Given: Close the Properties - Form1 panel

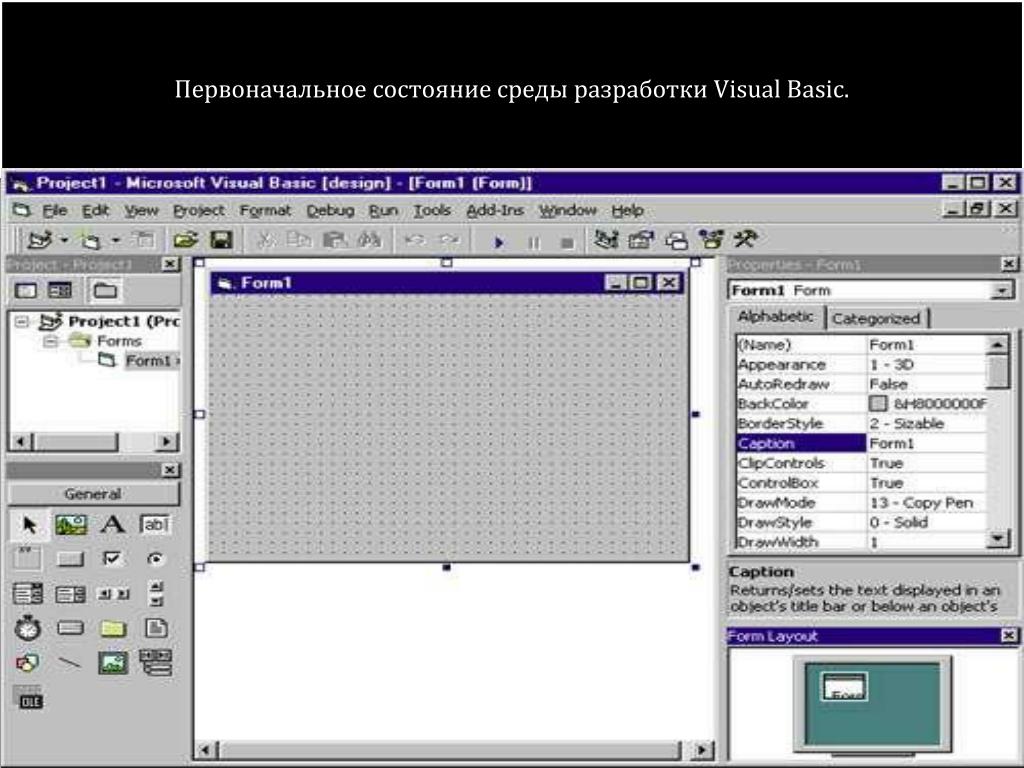Looking at the screenshot, I should tap(1009, 264).
